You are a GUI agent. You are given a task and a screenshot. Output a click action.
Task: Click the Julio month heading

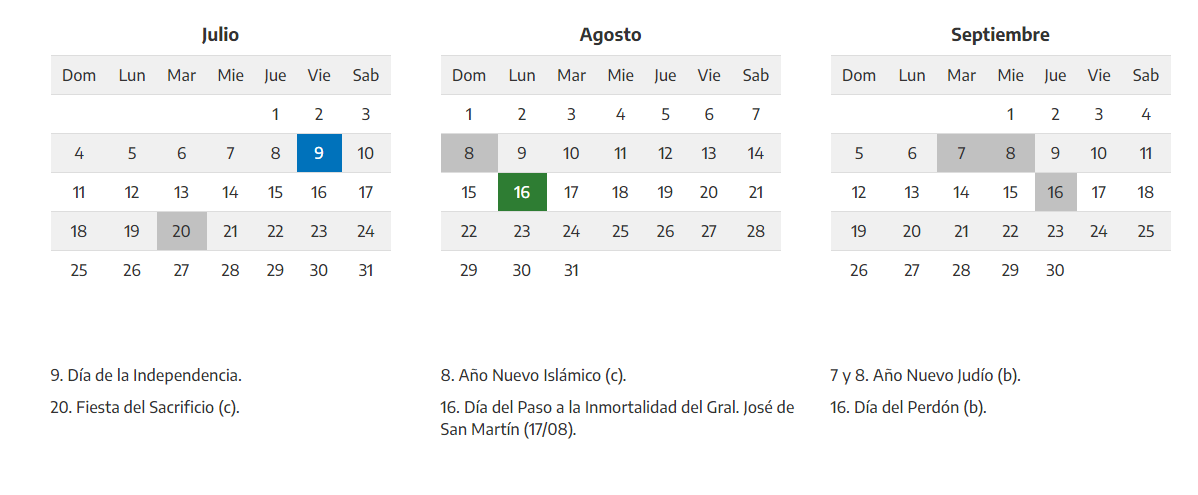[x=220, y=35]
